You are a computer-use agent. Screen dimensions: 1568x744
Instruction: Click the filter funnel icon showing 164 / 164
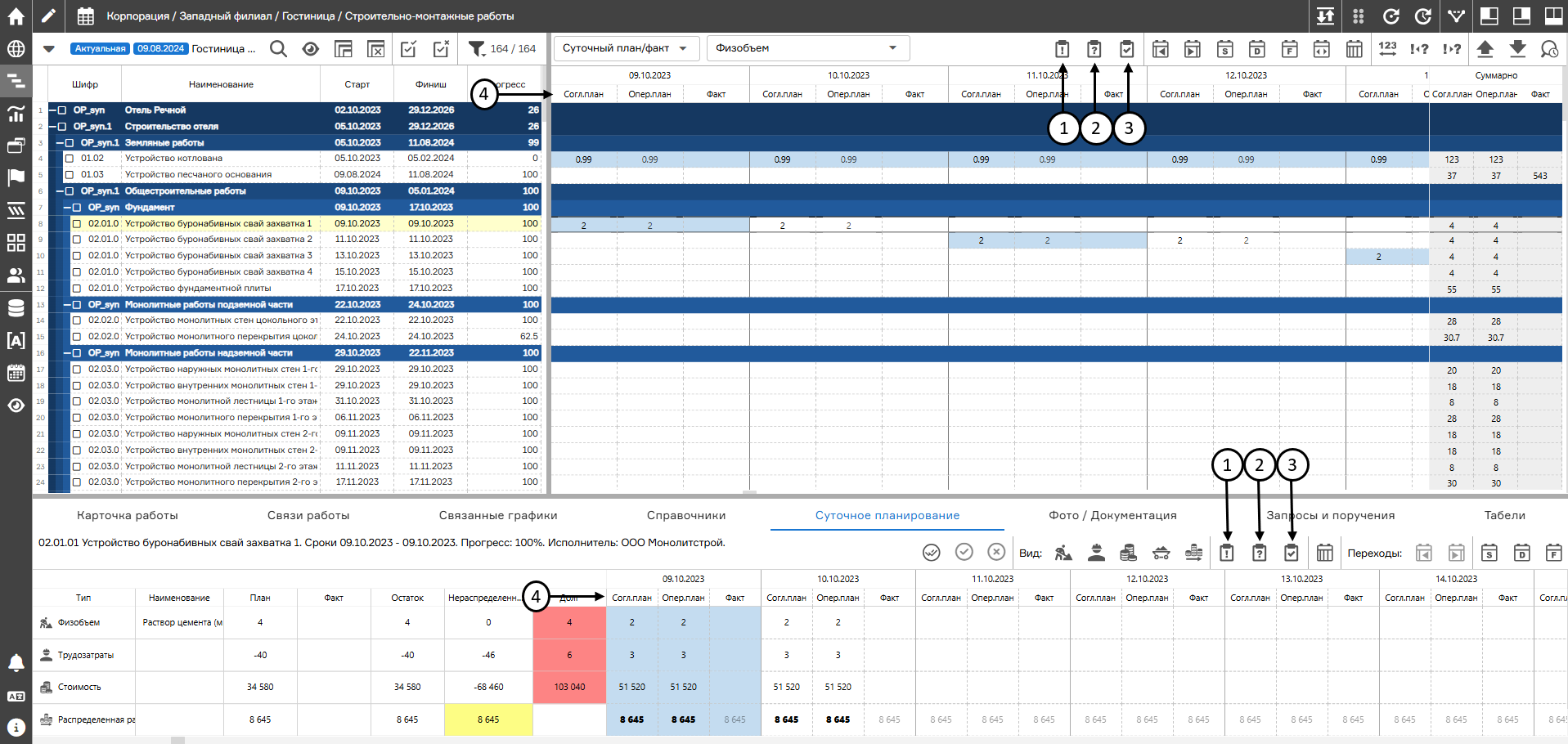tap(476, 49)
